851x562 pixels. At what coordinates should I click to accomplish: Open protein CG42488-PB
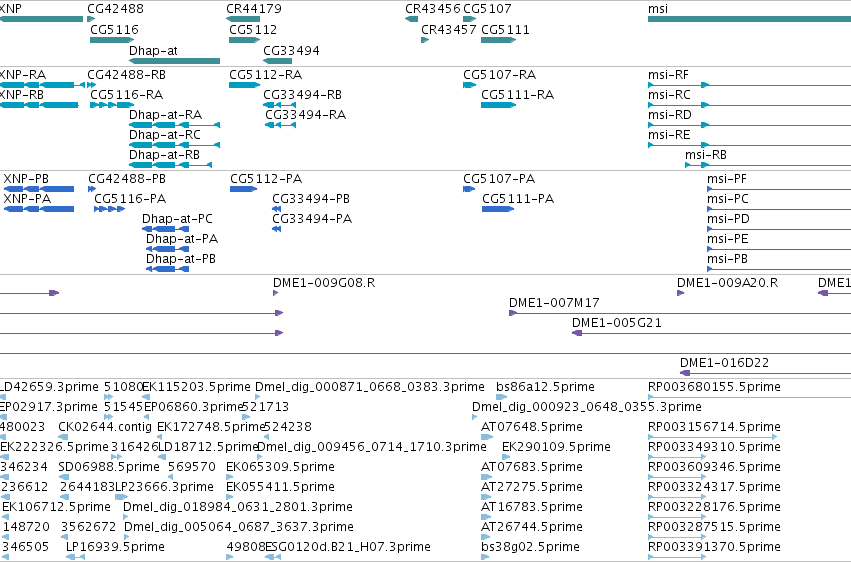127,178
